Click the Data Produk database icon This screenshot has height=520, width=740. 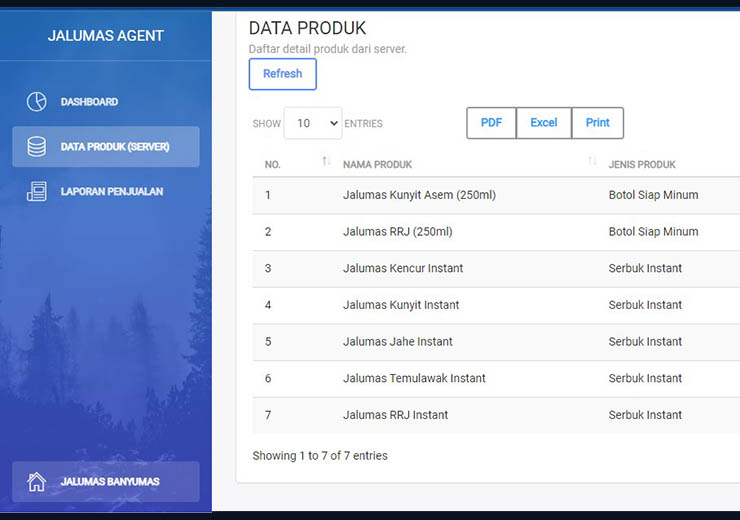(x=36, y=147)
